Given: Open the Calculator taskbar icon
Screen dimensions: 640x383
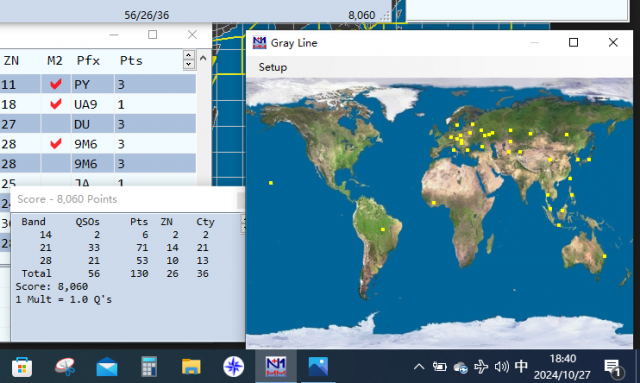Looking at the screenshot, I should (x=149, y=366).
